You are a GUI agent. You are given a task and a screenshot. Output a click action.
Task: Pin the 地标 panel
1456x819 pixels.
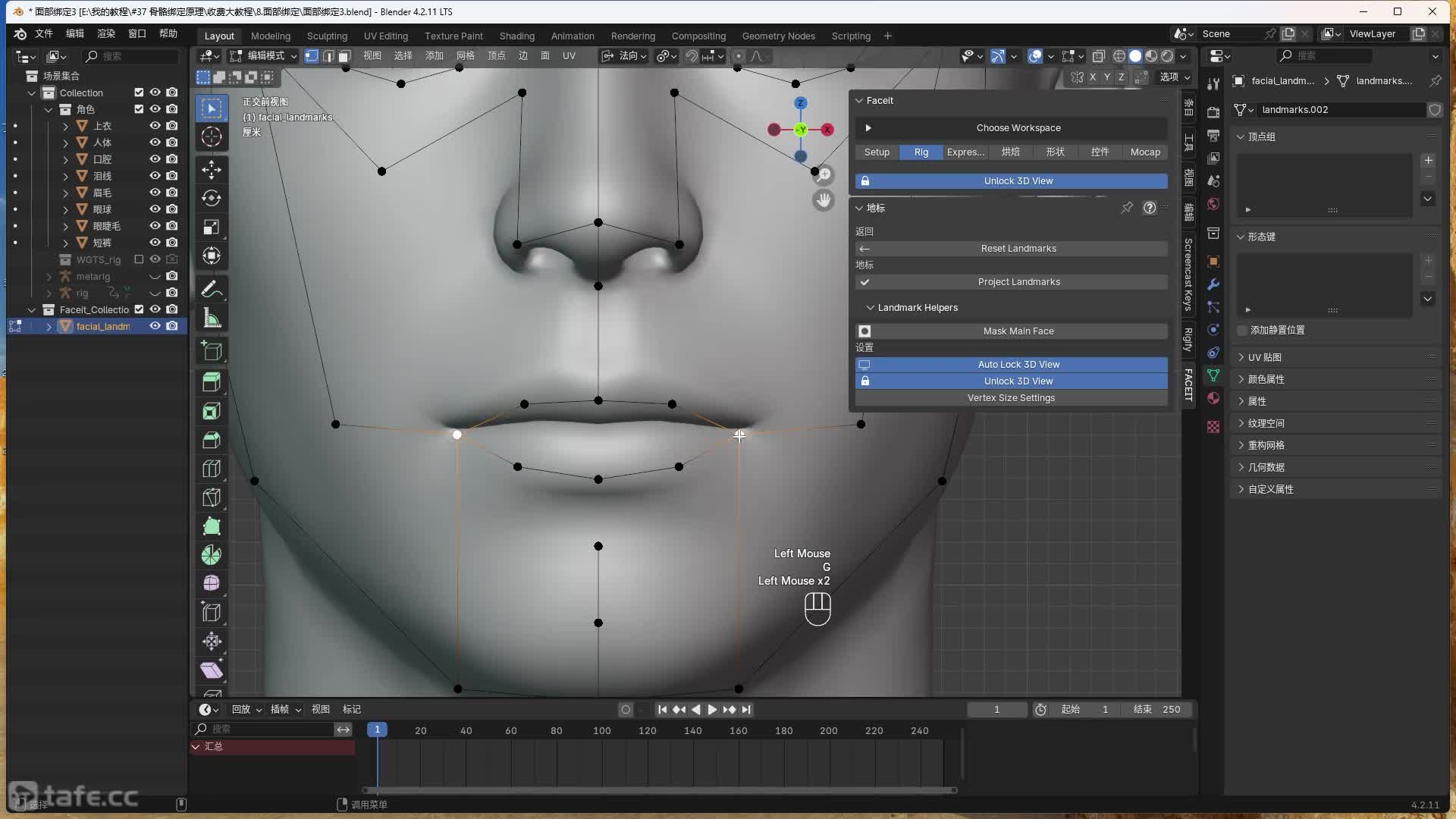(1127, 208)
